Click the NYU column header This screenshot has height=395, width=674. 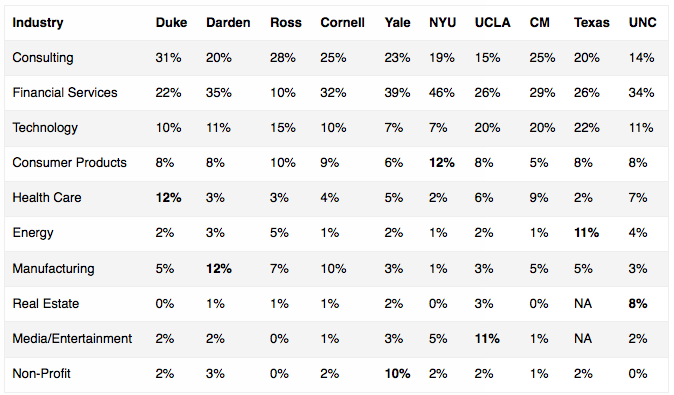click(x=442, y=23)
